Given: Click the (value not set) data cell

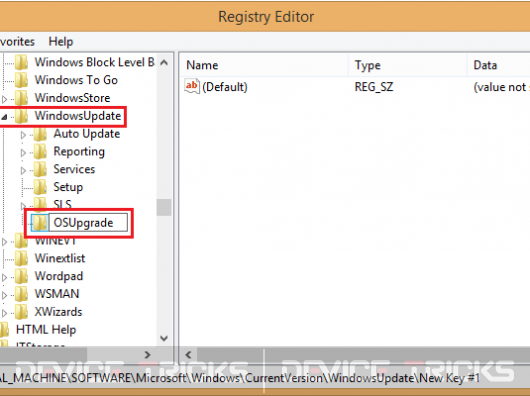Looking at the screenshot, I should [501, 87].
